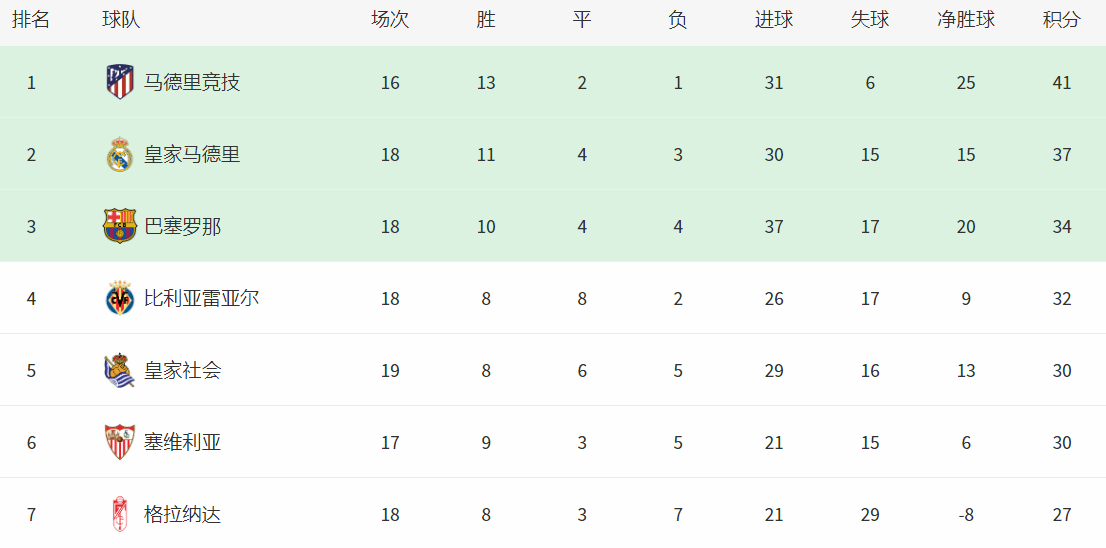The image size is (1106, 548).
Task: Click the Barcelona club crest
Action: (120, 227)
